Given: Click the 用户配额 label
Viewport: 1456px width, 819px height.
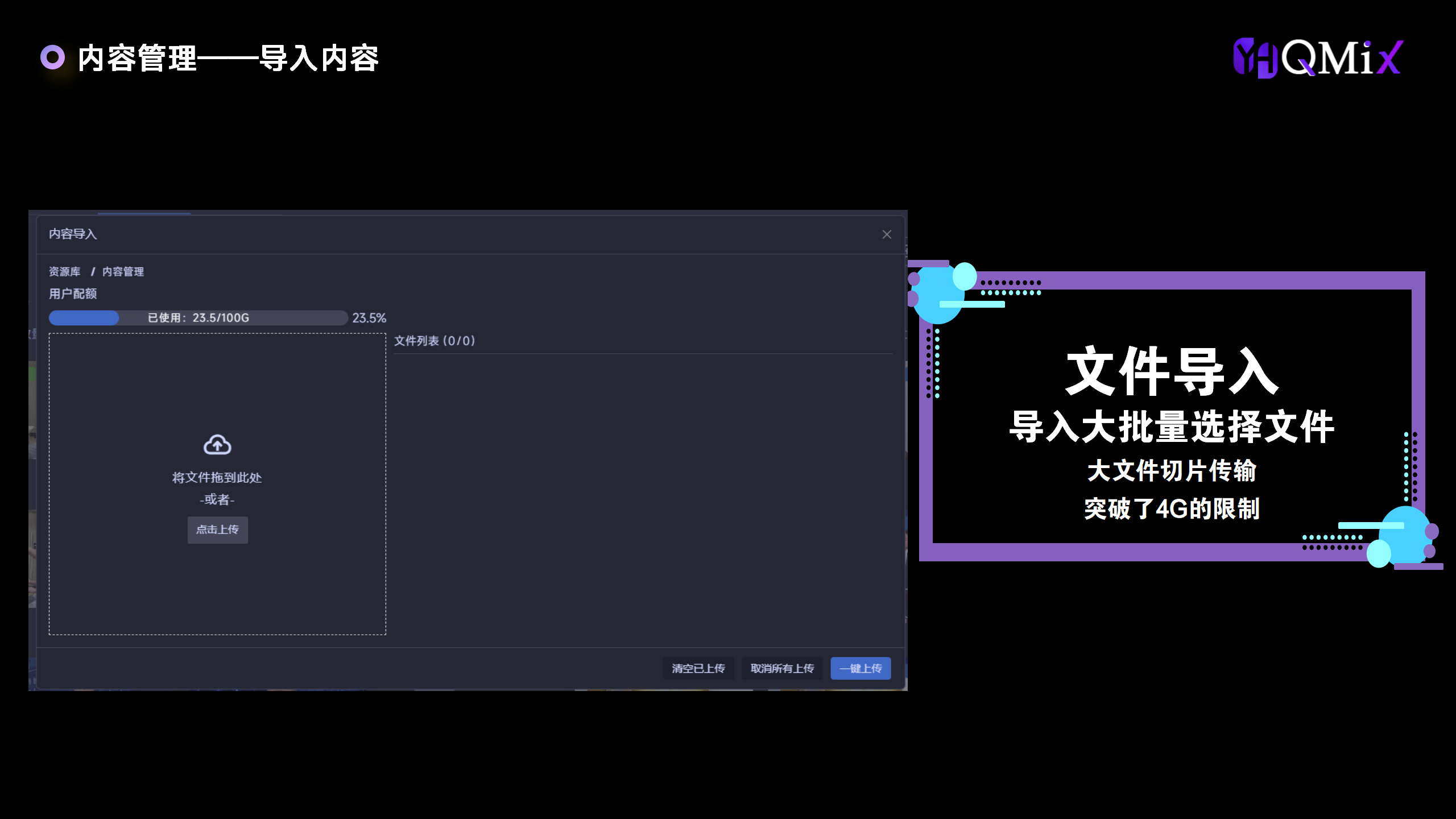Looking at the screenshot, I should [x=73, y=294].
